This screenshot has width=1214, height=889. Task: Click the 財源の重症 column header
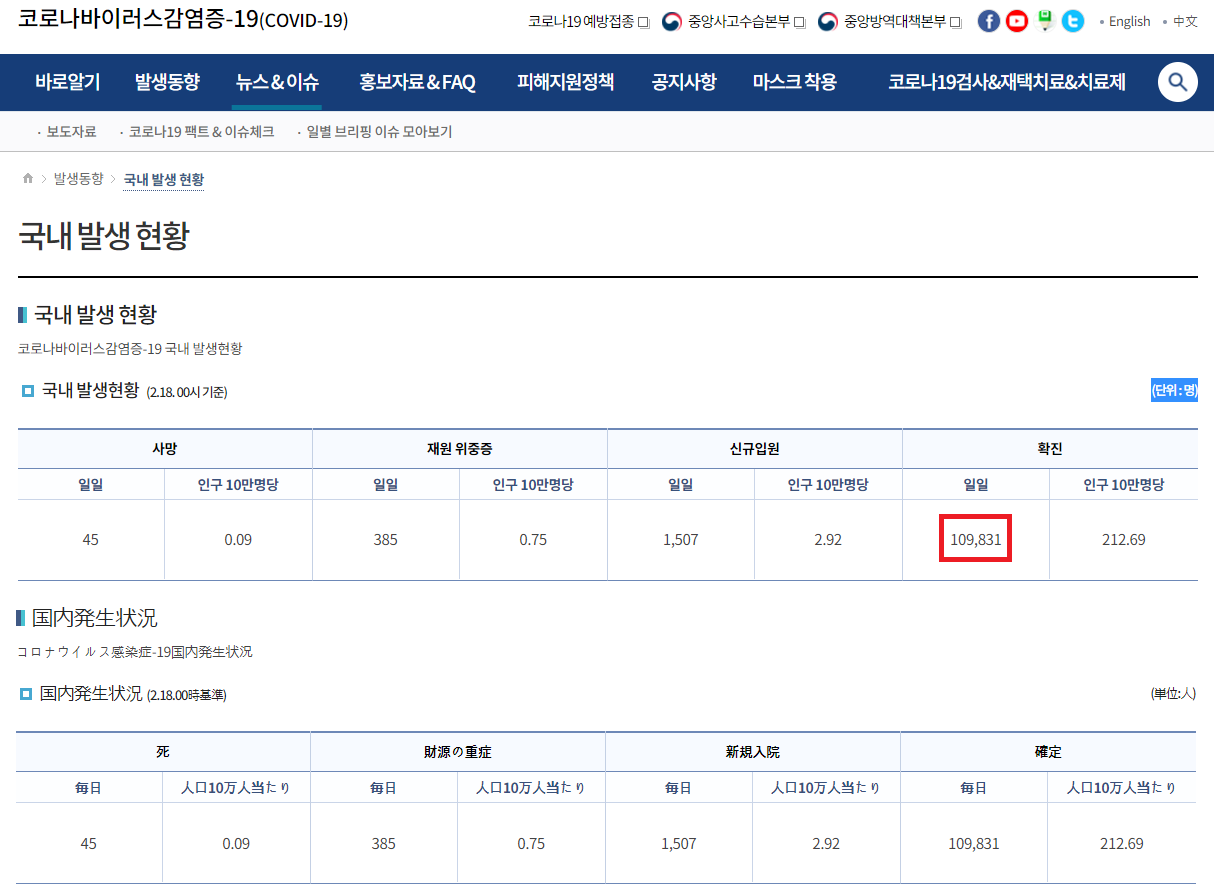click(457, 752)
